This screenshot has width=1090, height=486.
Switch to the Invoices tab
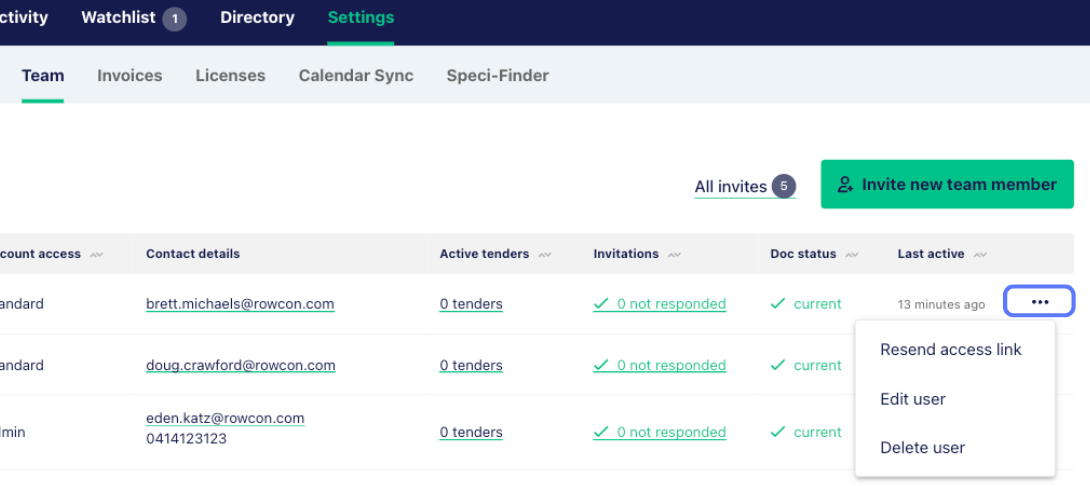coord(129,75)
